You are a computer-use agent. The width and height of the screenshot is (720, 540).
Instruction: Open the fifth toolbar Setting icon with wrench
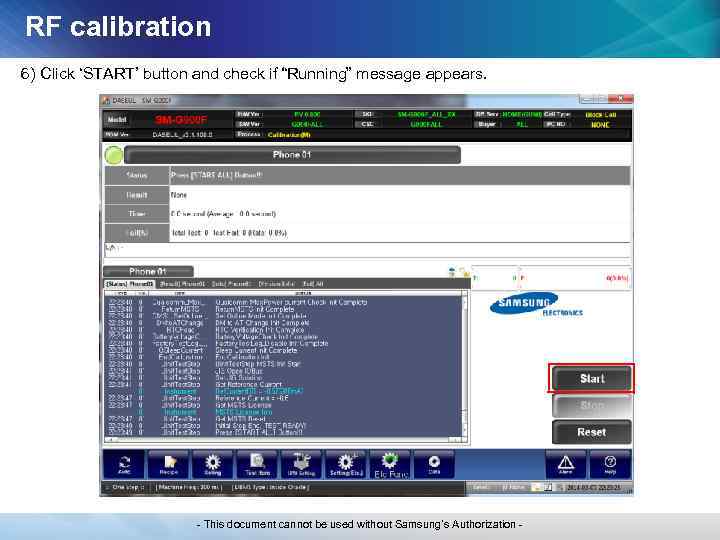tap(301, 464)
